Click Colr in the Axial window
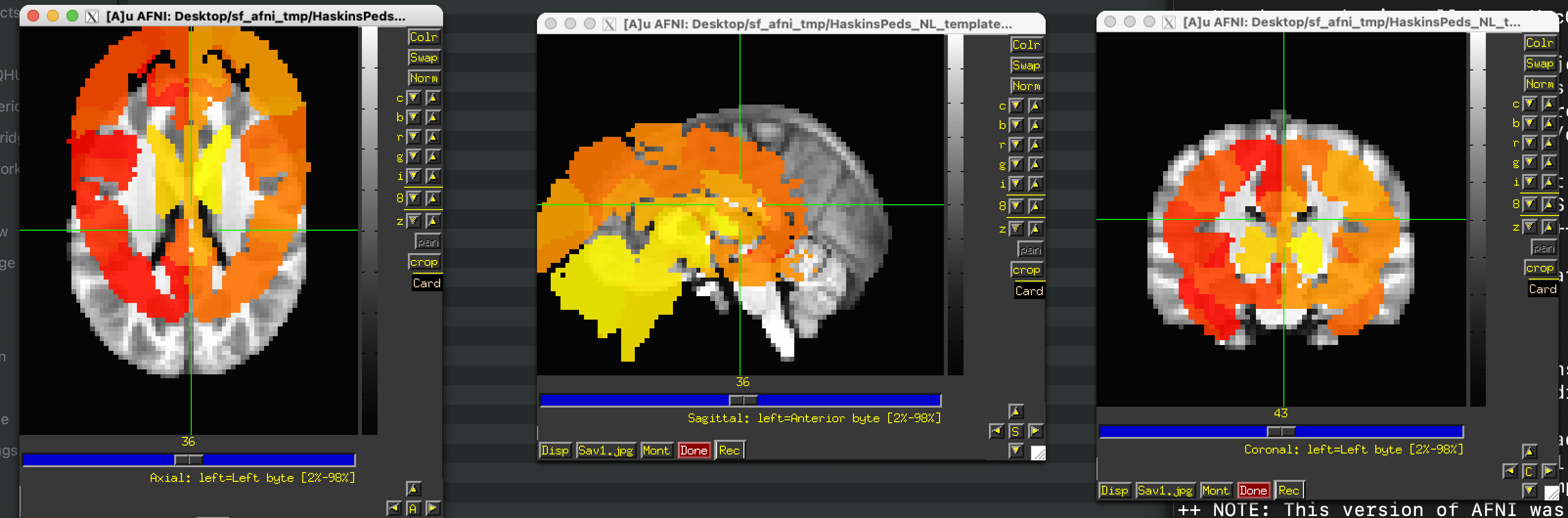The height and width of the screenshot is (518, 1568). [x=424, y=37]
